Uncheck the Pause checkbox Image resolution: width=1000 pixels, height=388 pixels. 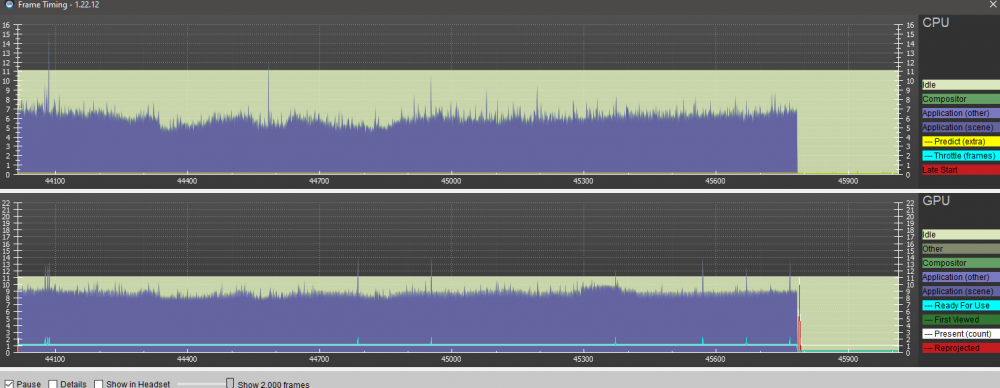(8, 384)
